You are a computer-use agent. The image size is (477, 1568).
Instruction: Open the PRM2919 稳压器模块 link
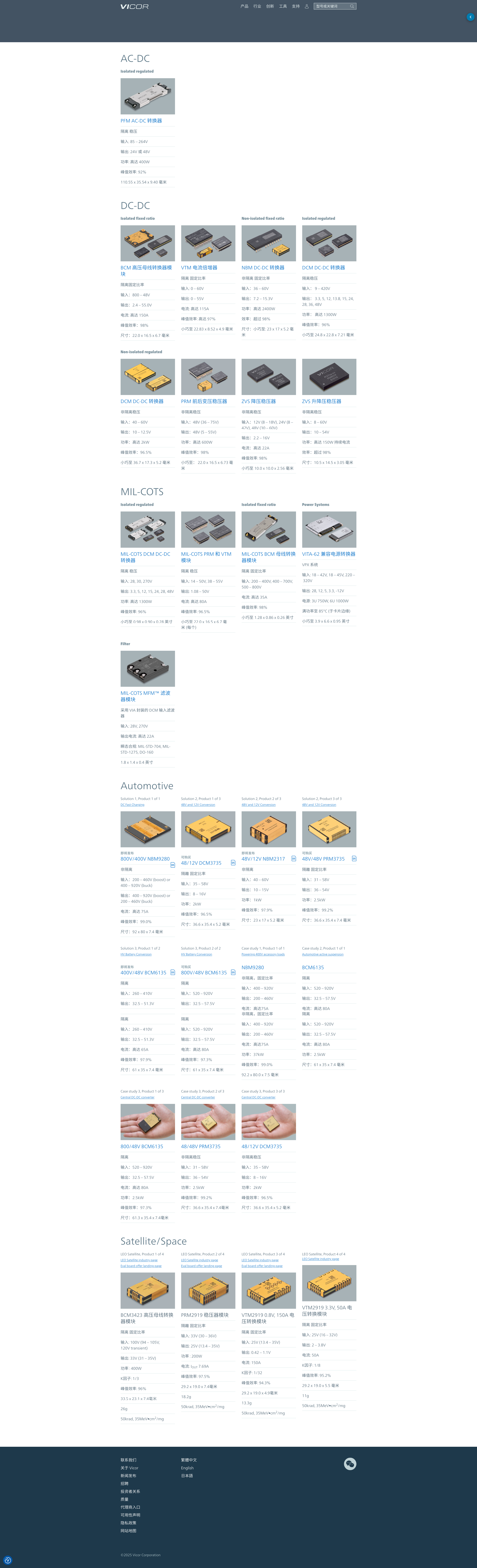point(204,1315)
